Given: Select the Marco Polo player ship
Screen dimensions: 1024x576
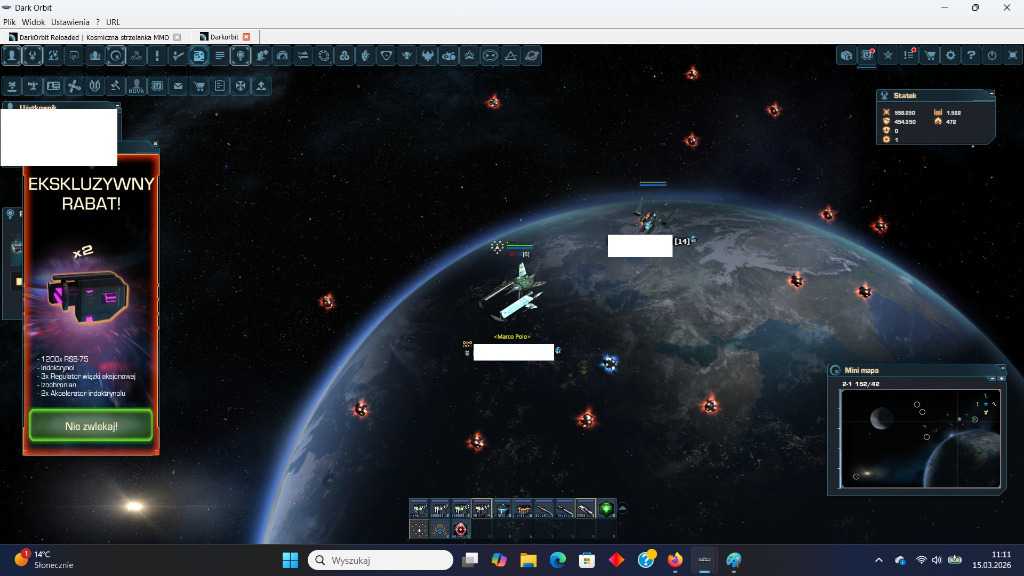Looking at the screenshot, I should pyautogui.click(x=516, y=292).
